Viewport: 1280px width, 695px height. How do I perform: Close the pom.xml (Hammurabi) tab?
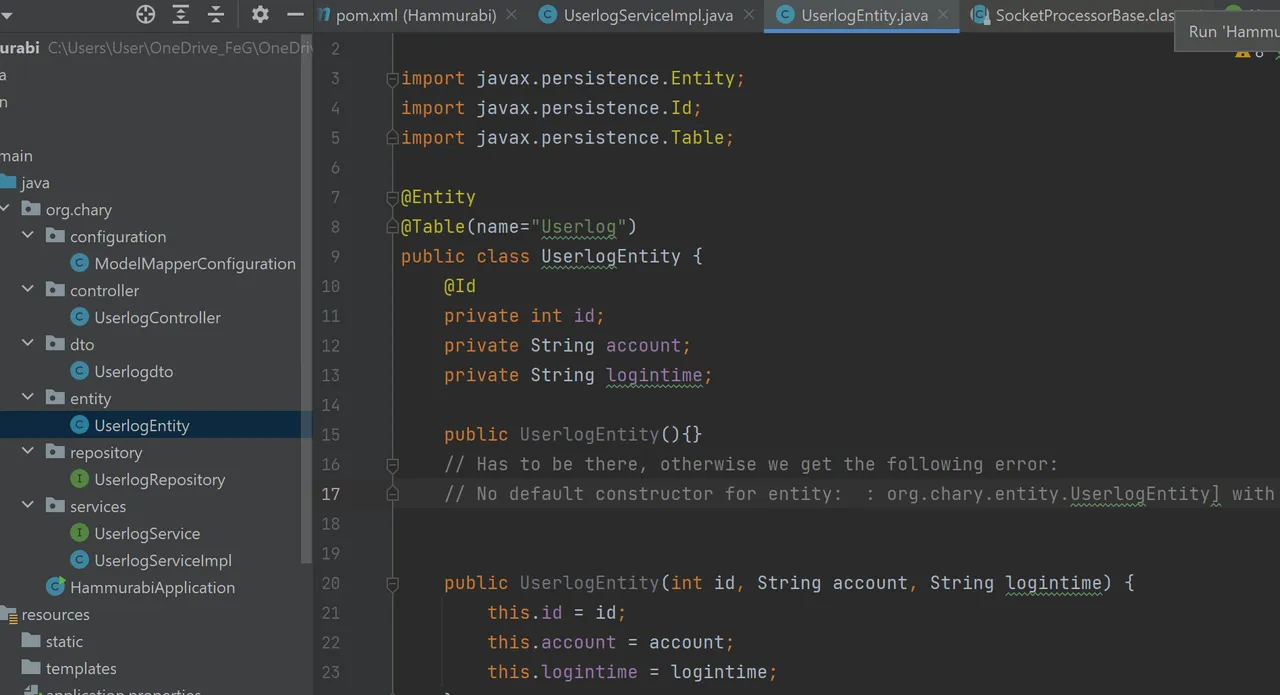(x=512, y=15)
